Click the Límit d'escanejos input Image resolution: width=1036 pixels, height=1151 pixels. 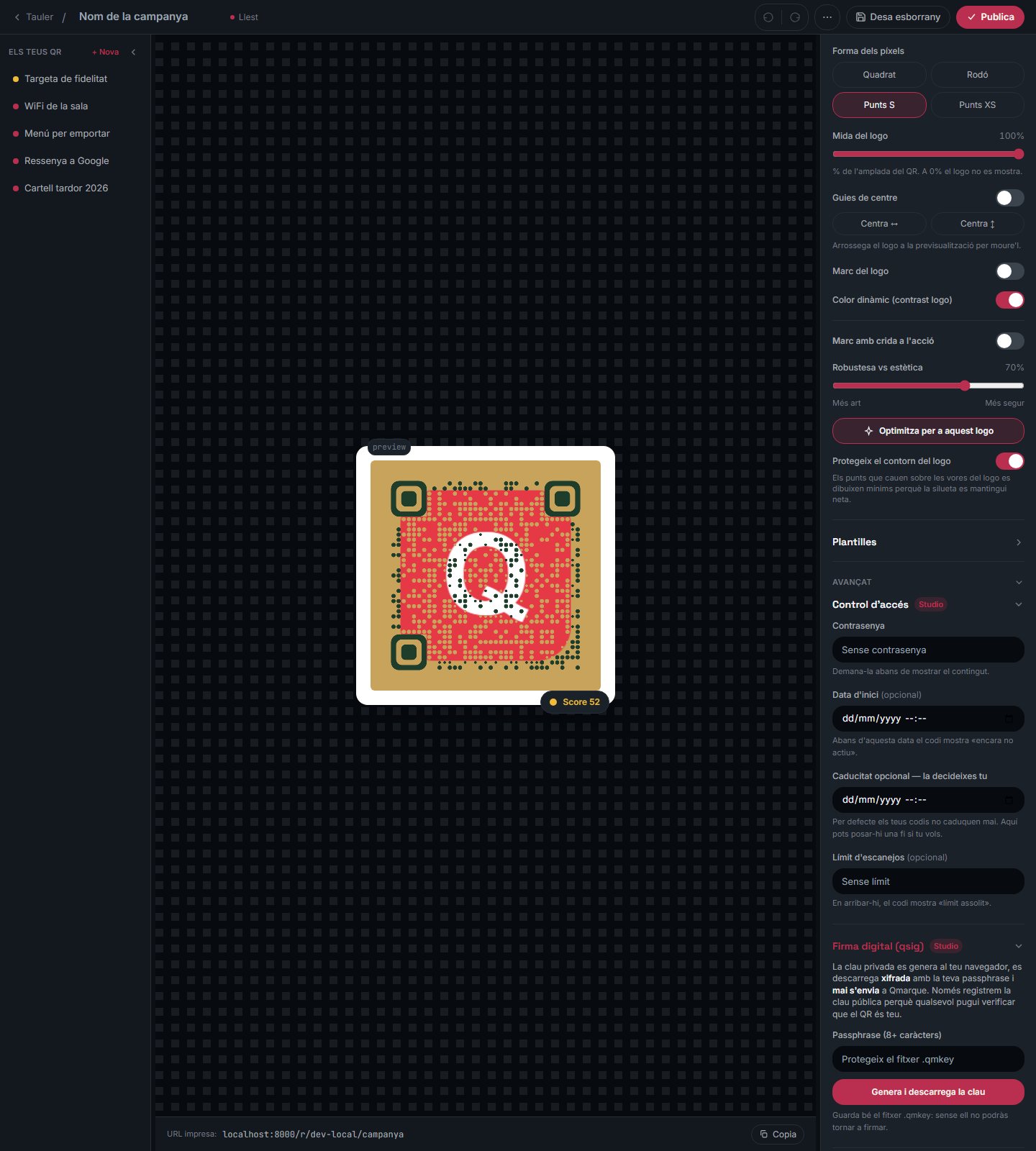click(x=928, y=881)
